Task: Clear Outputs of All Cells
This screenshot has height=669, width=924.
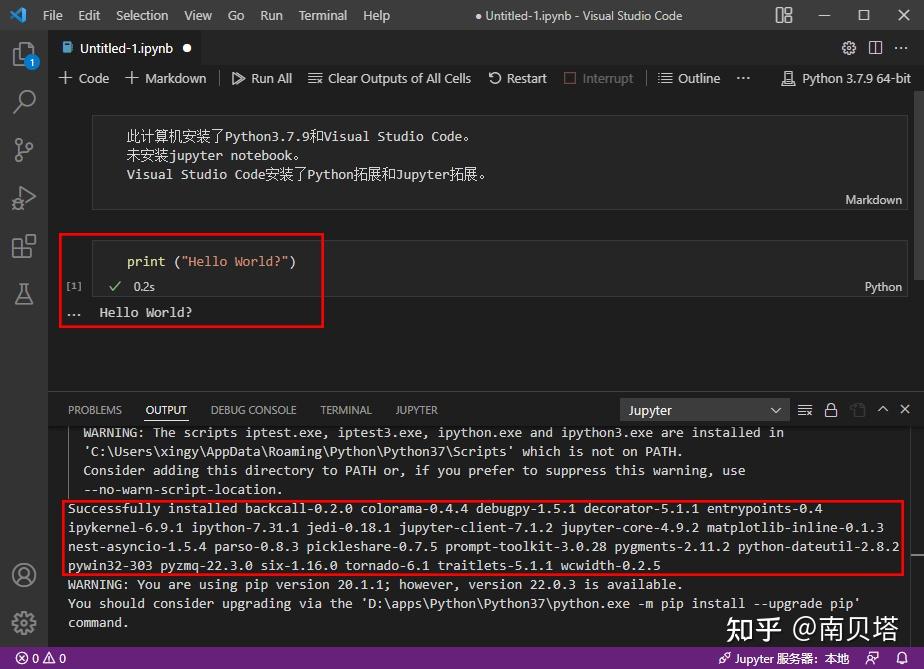Action: pos(389,78)
